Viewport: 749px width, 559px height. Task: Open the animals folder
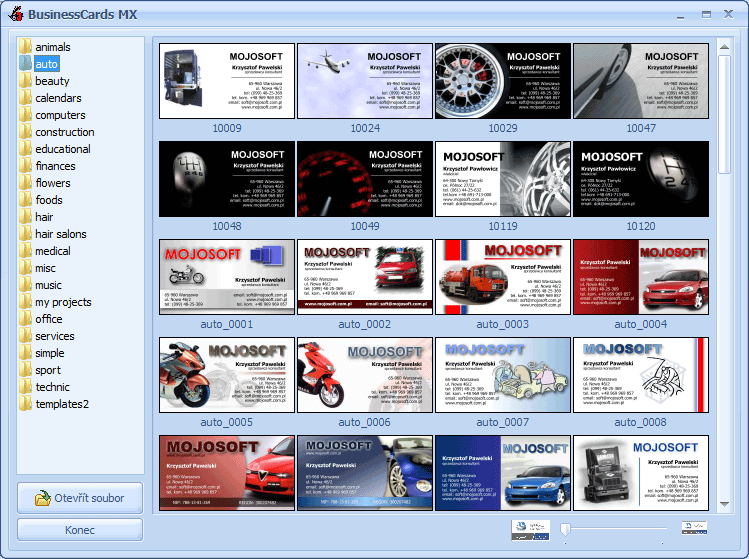pos(53,47)
